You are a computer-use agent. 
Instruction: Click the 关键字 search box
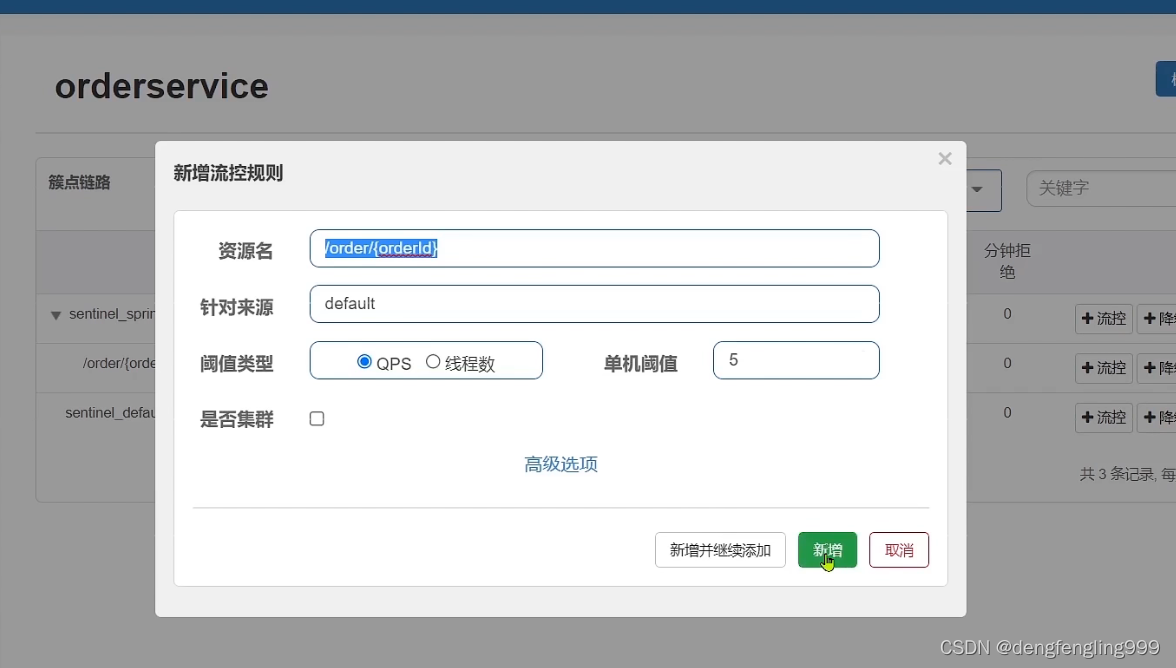pyautogui.click(x=1101, y=188)
